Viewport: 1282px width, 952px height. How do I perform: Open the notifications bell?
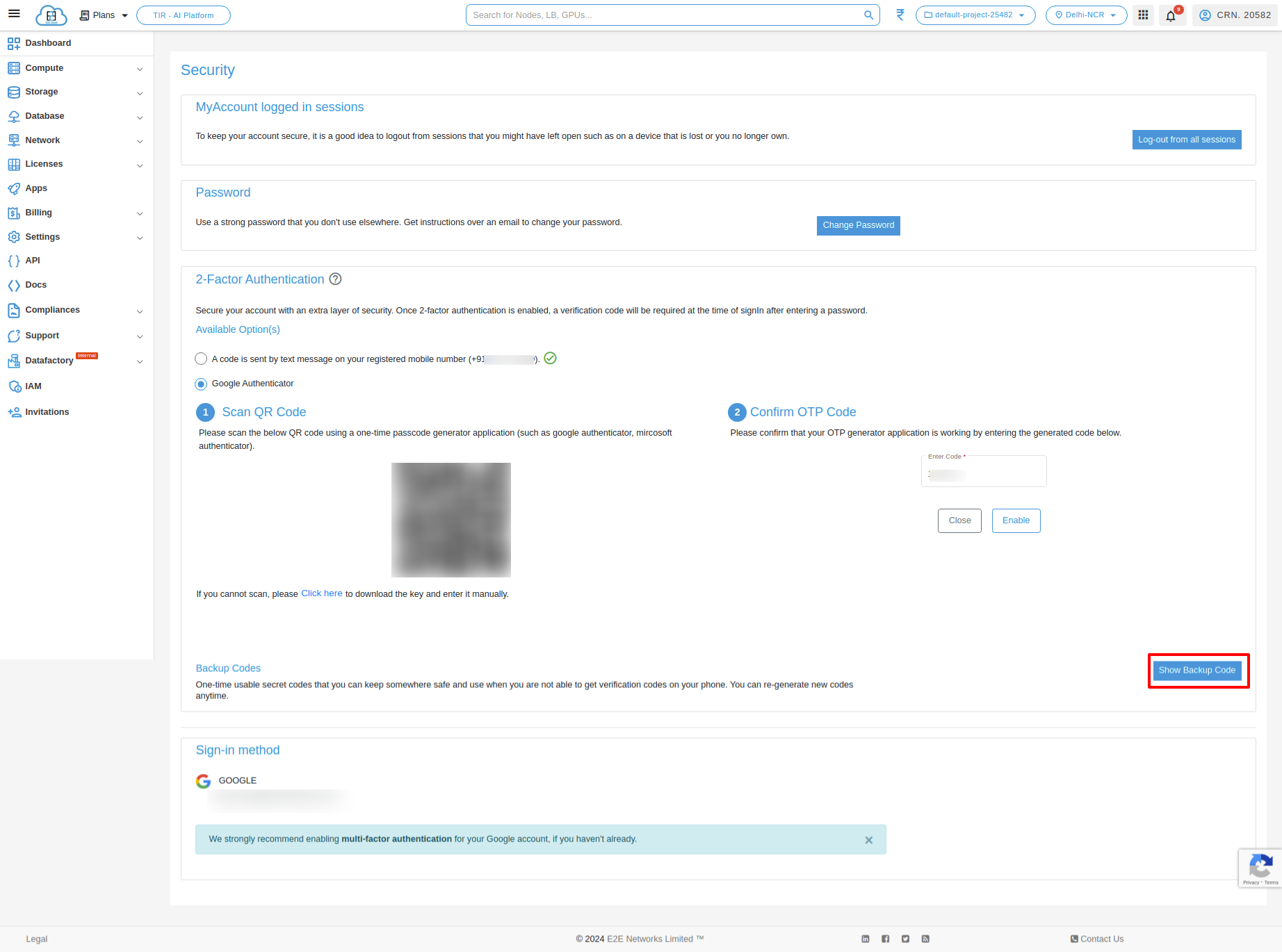click(x=1171, y=15)
